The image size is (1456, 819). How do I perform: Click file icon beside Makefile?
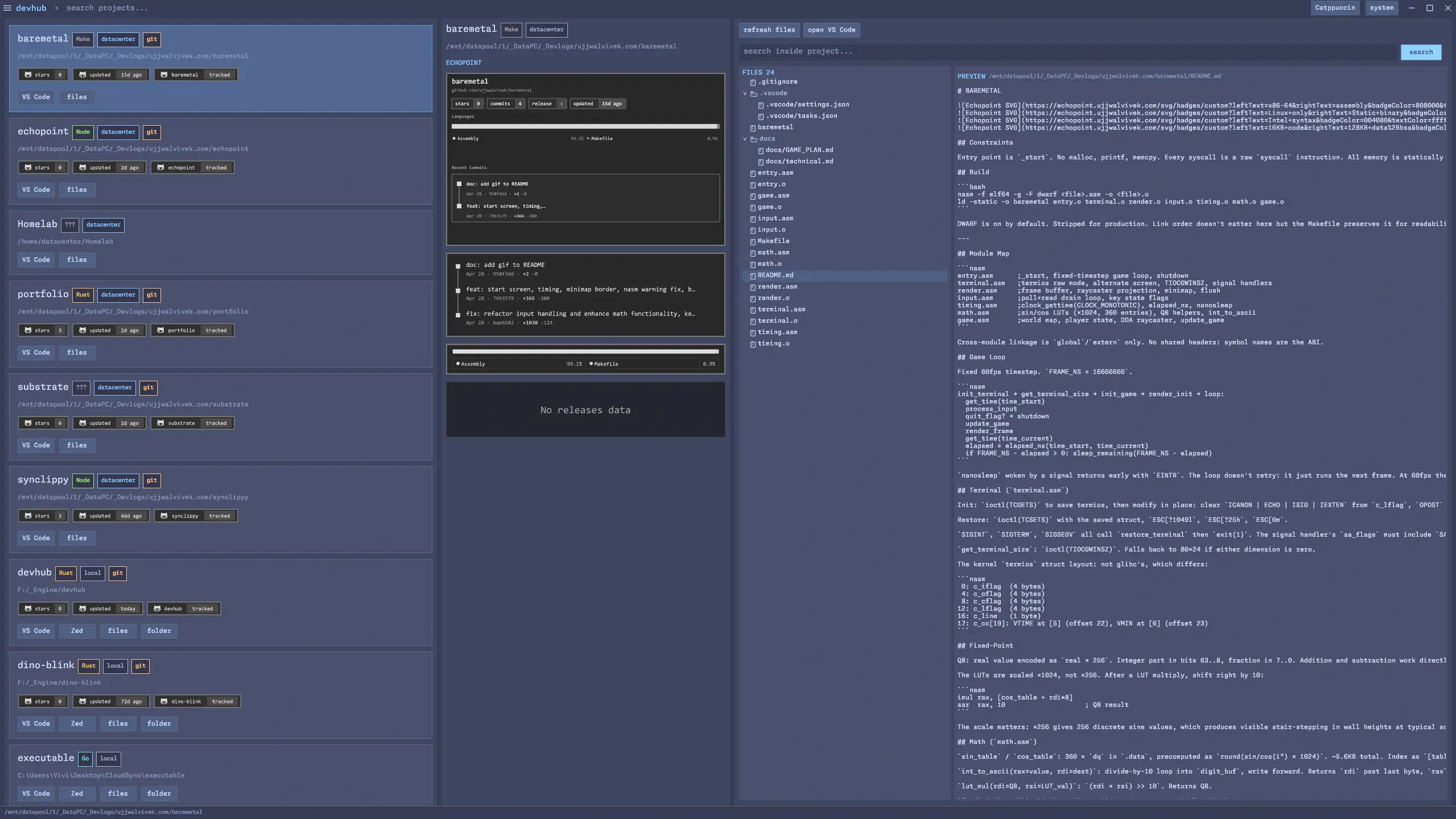pyautogui.click(x=753, y=242)
